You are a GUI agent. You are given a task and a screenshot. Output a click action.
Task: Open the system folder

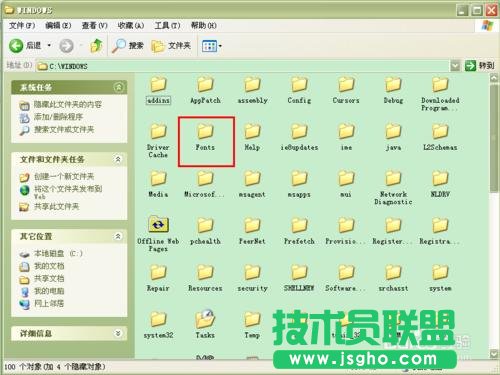[x=440, y=278]
